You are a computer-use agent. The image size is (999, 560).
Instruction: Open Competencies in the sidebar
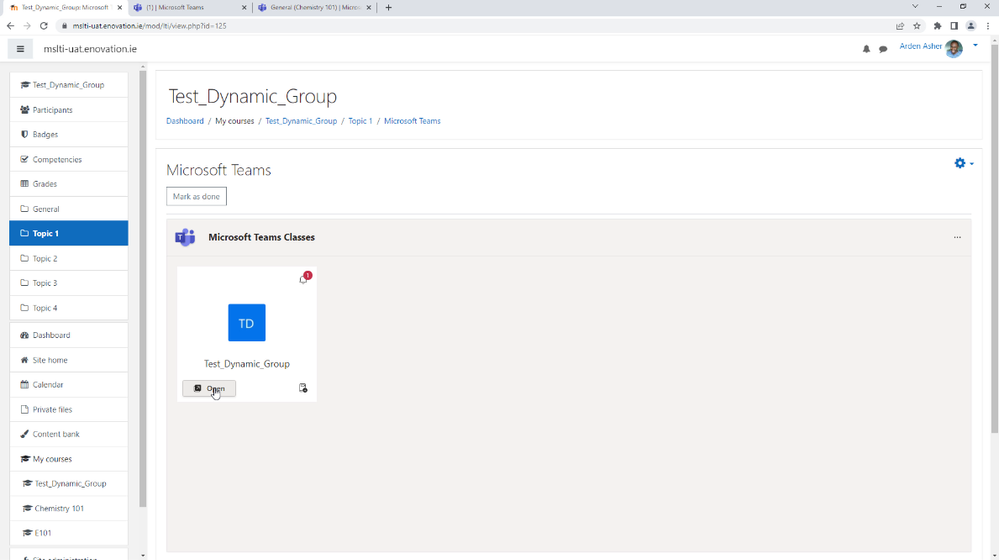(x=69, y=159)
